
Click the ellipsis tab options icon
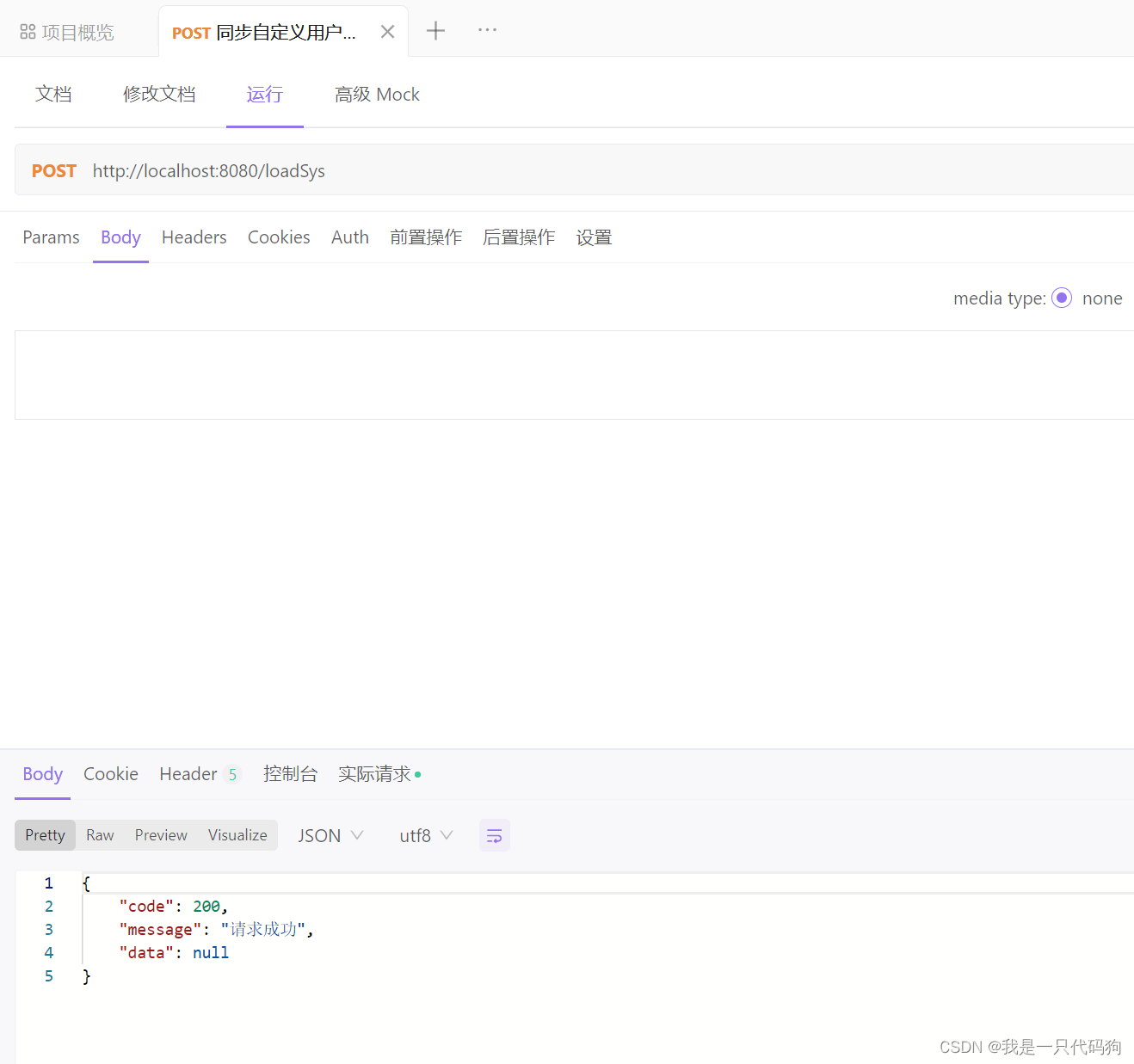pos(487,30)
